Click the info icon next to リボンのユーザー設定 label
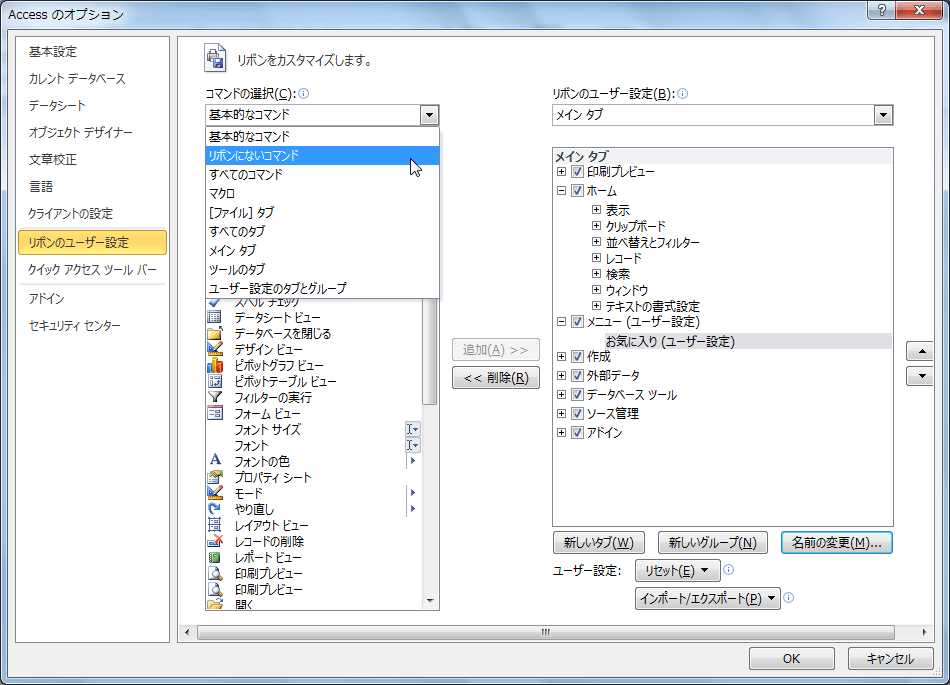 click(682, 93)
